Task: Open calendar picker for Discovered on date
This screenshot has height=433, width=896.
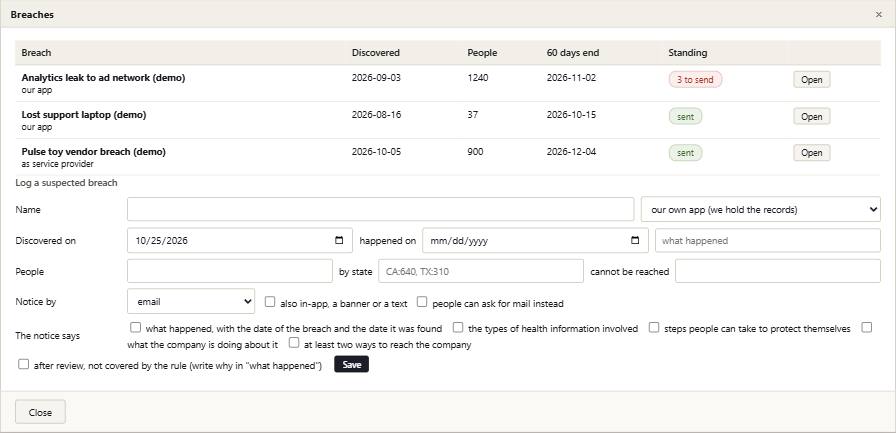Action: (x=339, y=240)
